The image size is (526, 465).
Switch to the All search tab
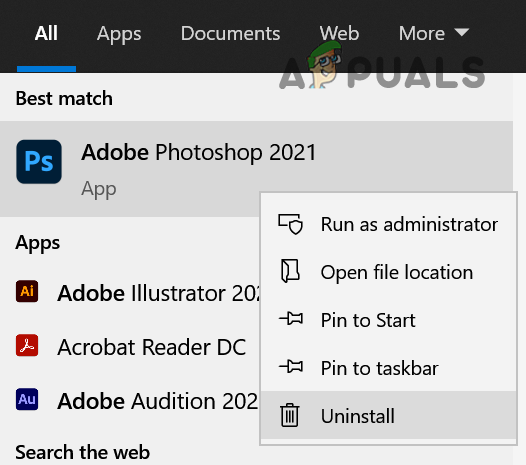(46, 34)
